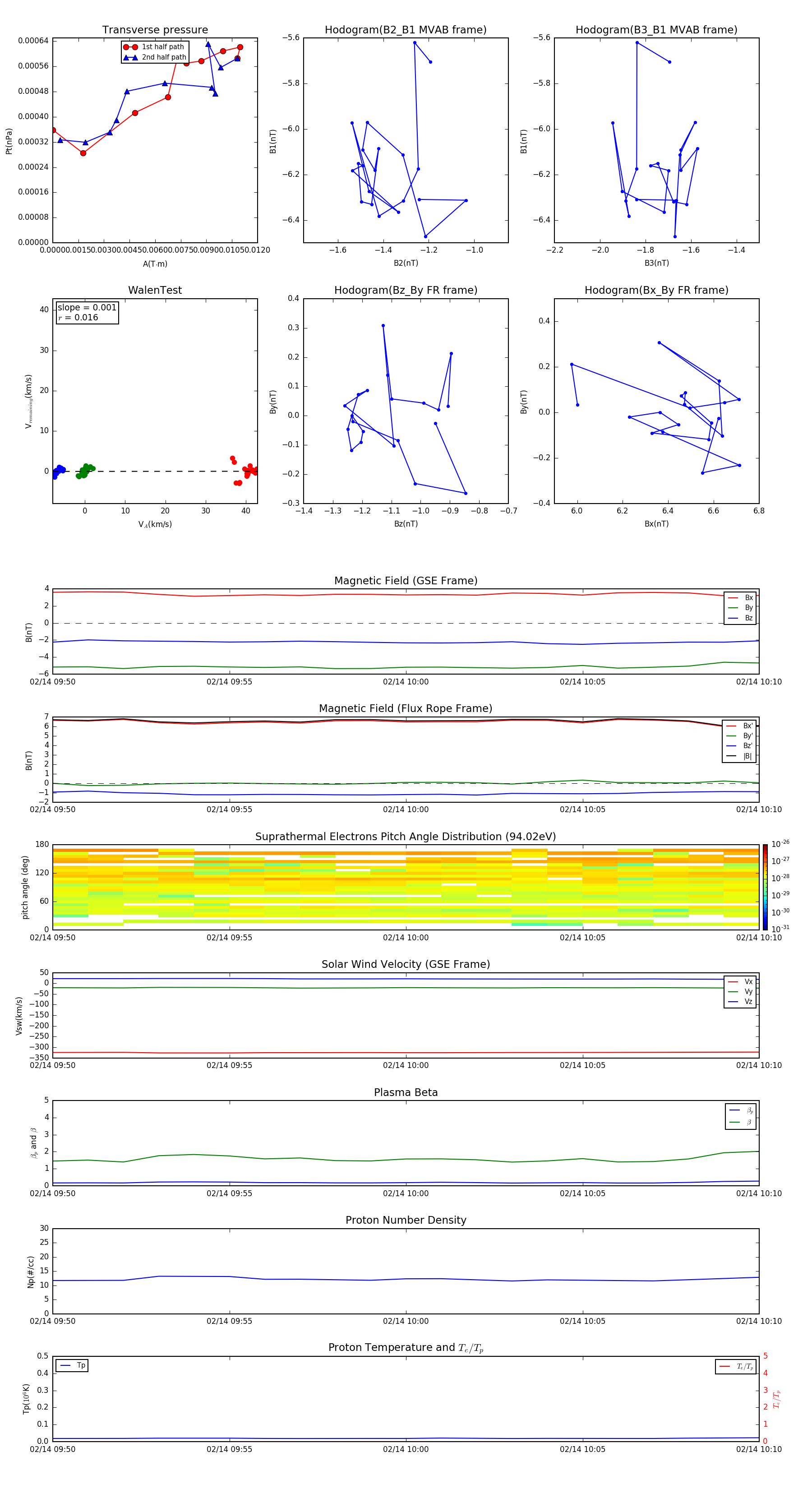The image size is (812, 1489).
Task: Click the red point cluster in the WalenTest plot
Action: (x=244, y=471)
